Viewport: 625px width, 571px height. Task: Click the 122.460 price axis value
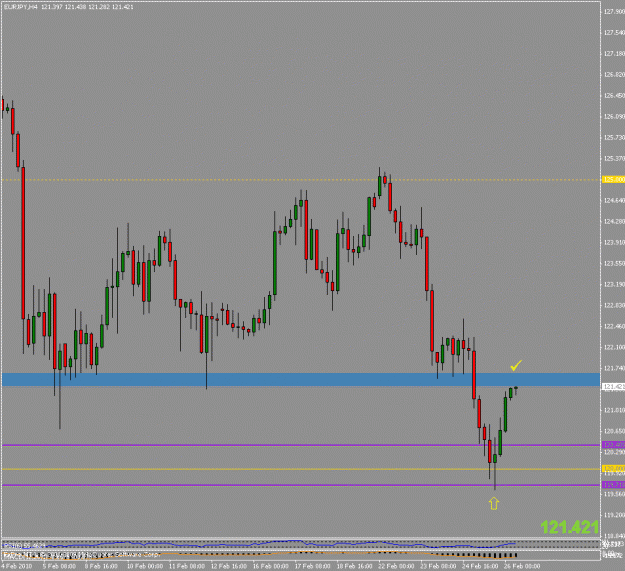click(x=614, y=326)
